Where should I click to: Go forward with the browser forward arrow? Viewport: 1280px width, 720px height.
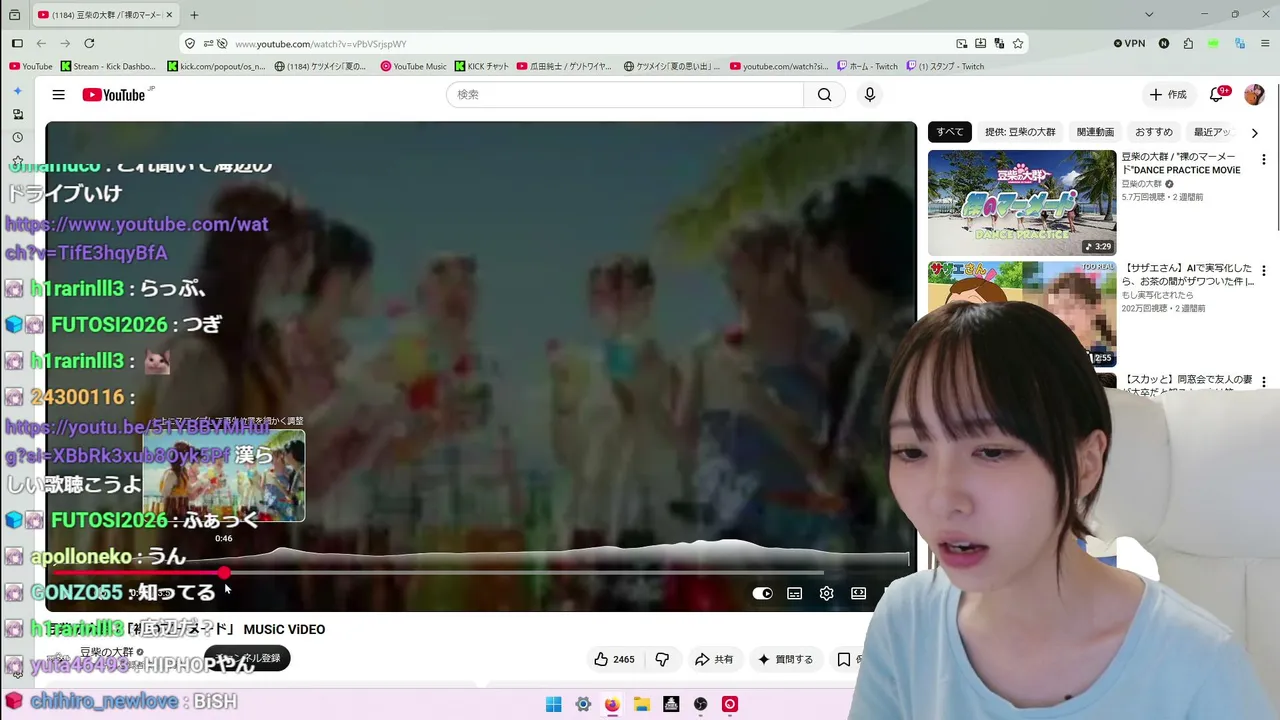pos(65,44)
